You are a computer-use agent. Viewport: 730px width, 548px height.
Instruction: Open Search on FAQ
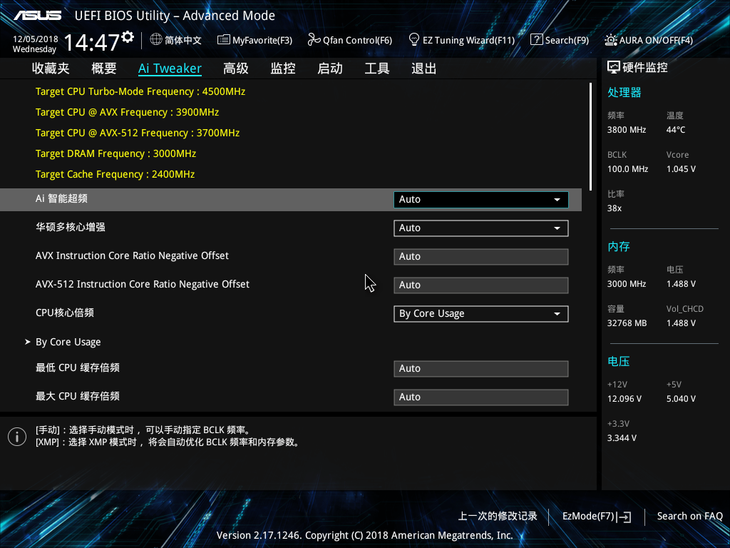[x=689, y=516]
